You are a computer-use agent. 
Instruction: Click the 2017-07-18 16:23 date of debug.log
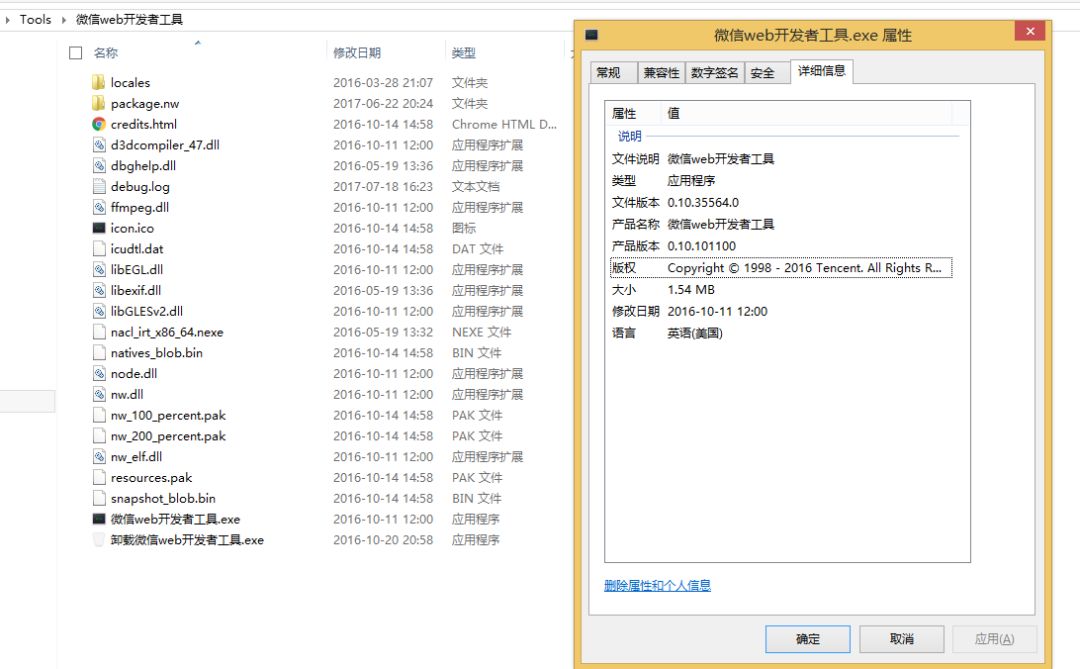point(383,187)
